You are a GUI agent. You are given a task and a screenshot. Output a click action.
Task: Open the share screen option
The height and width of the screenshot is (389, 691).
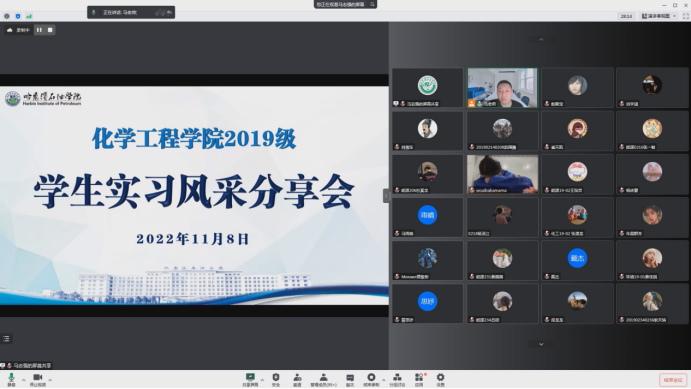coord(250,379)
